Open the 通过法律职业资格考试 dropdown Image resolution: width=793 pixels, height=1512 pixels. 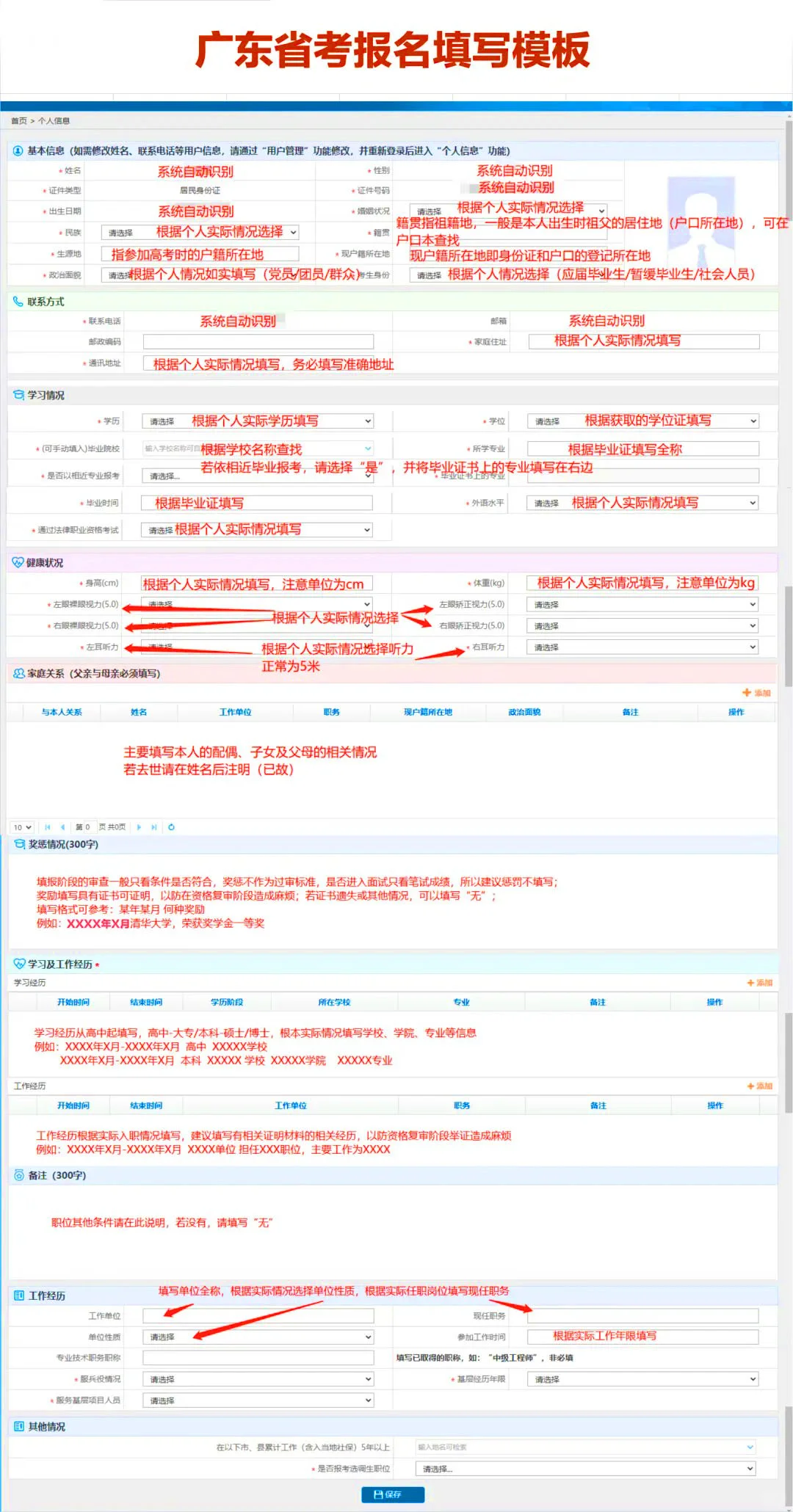[x=257, y=530]
